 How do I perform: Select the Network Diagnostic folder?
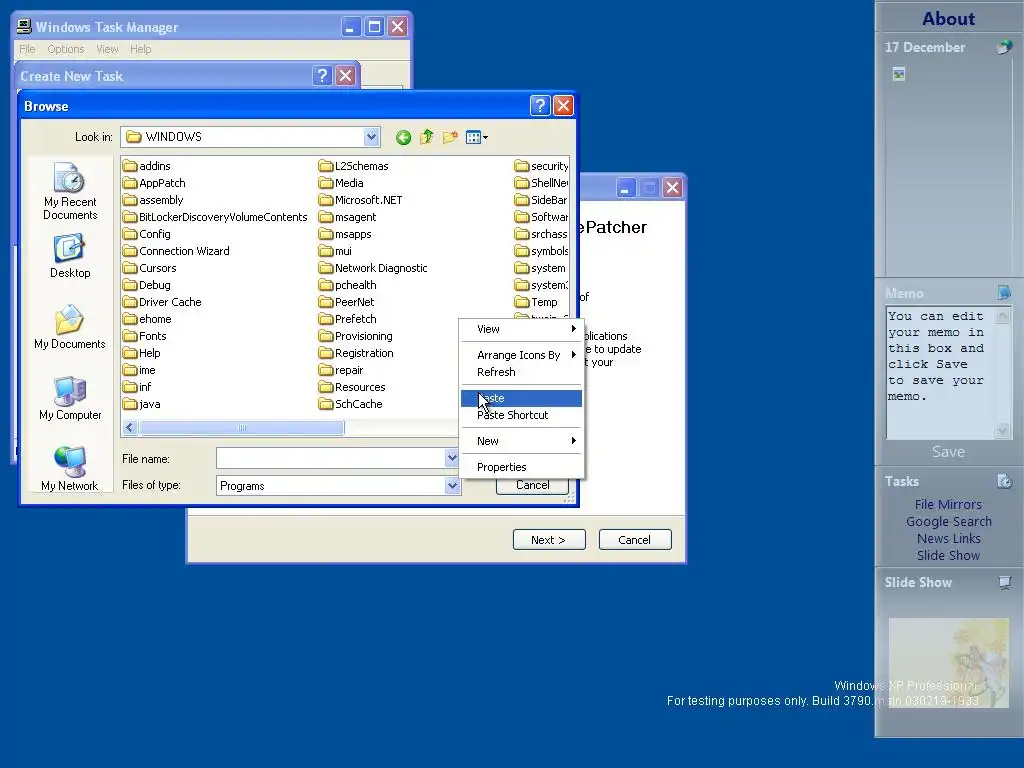(x=374, y=268)
